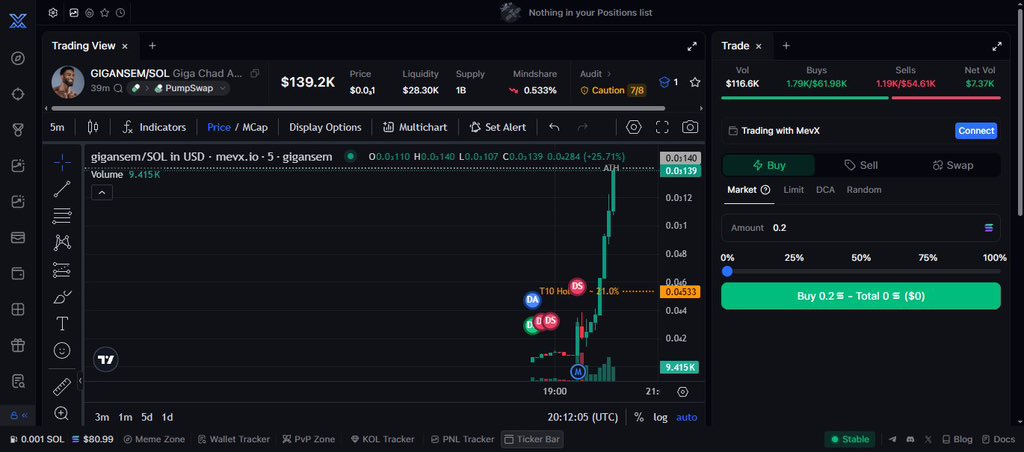The height and width of the screenshot is (452, 1024).
Task: Select the zoom in tool
Action: (x=62, y=413)
